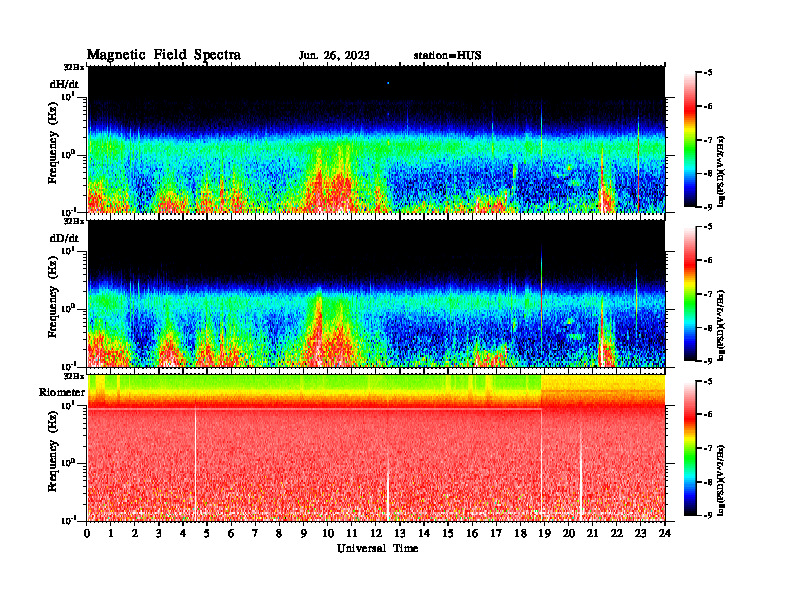The image size is (792, 612).
Task: Click the "Universal Time" axis title
Action: 377,548
